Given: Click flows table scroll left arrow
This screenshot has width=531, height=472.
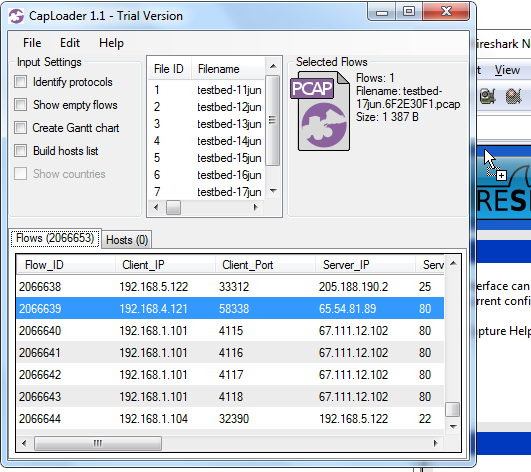Looking at the screenshot, I should [x=24, y=443].
